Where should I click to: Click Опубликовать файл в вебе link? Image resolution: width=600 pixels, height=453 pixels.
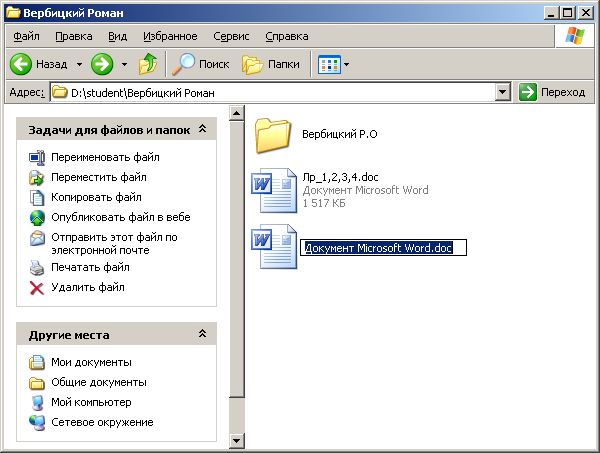pos(121,217)
